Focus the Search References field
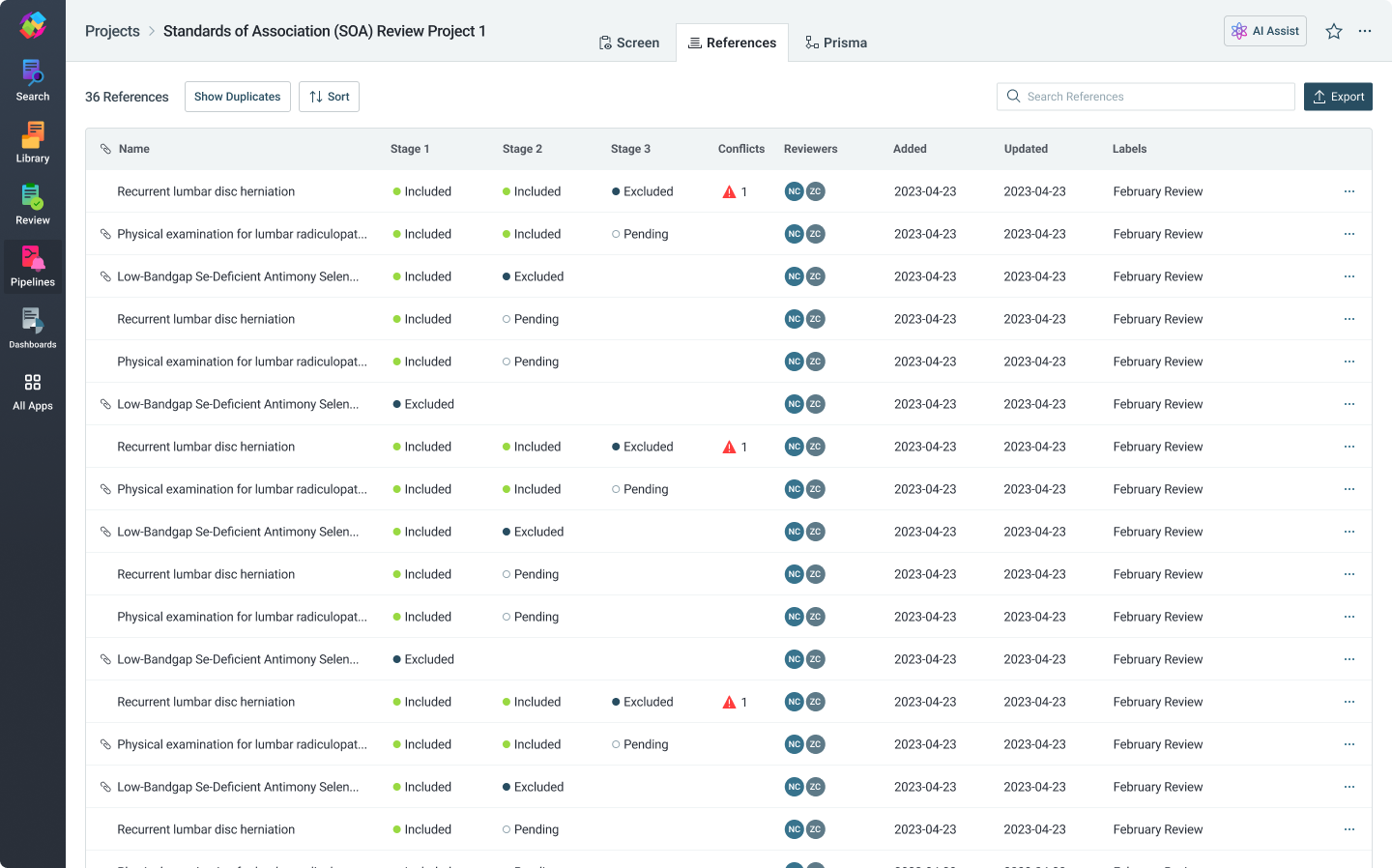This screenshot has height=868, width=1392. tap(1145, 97)
